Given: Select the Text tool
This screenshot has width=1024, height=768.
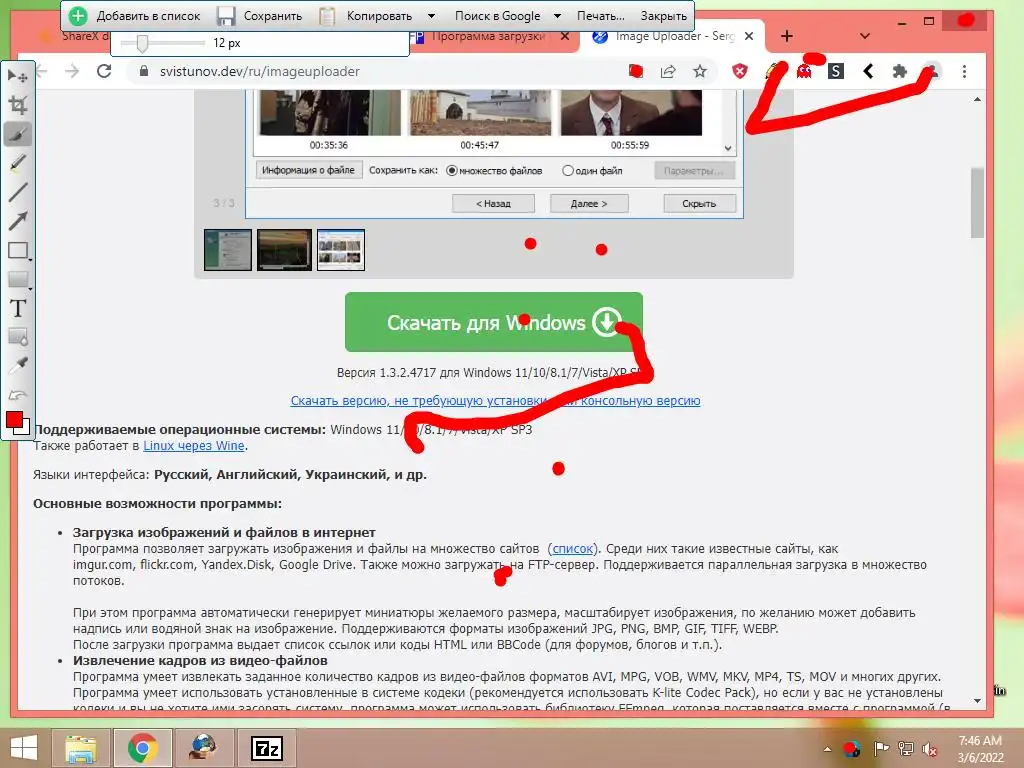Looking at the screenshot, I should 18,308.
